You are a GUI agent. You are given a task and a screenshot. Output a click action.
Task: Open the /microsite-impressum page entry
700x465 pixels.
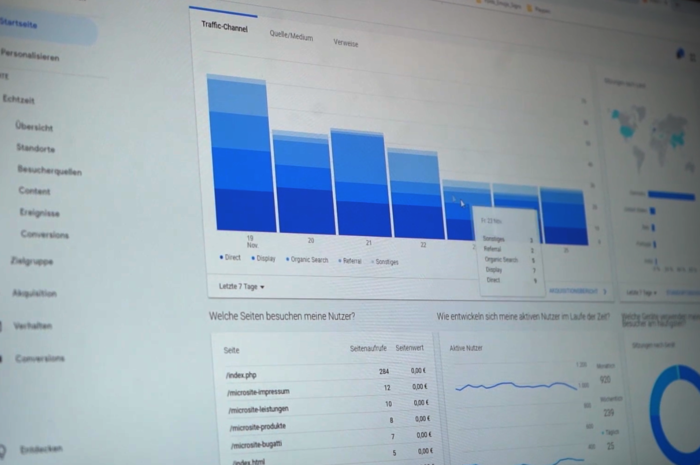click(x=260, y=392)
